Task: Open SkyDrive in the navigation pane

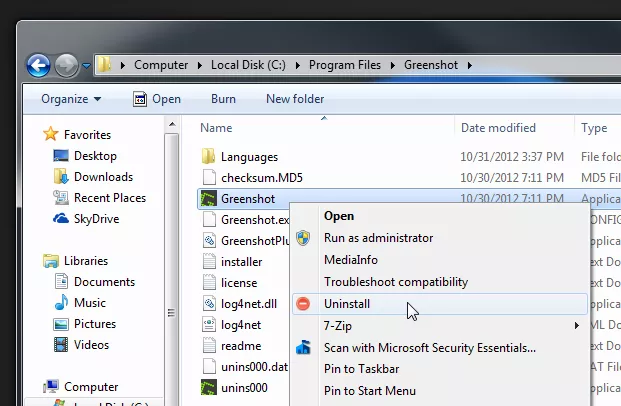Action: (96, 219)
